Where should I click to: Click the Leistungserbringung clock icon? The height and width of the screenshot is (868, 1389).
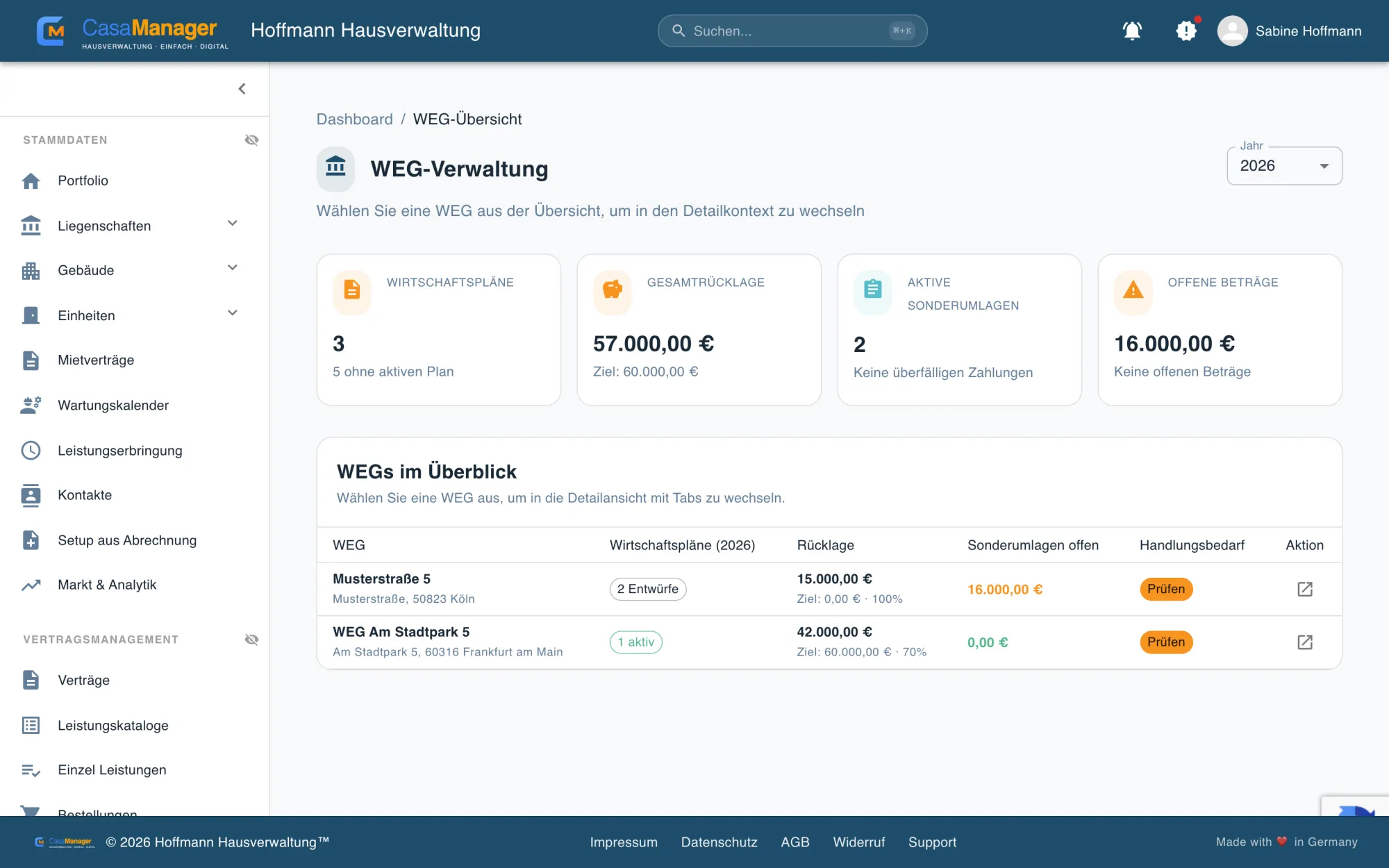point(31,450)
